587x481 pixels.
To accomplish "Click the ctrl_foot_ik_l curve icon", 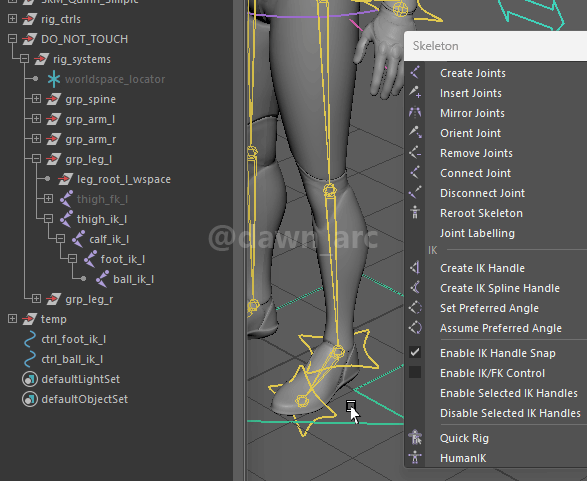I will pyautogui.click(x=30, y=339).
